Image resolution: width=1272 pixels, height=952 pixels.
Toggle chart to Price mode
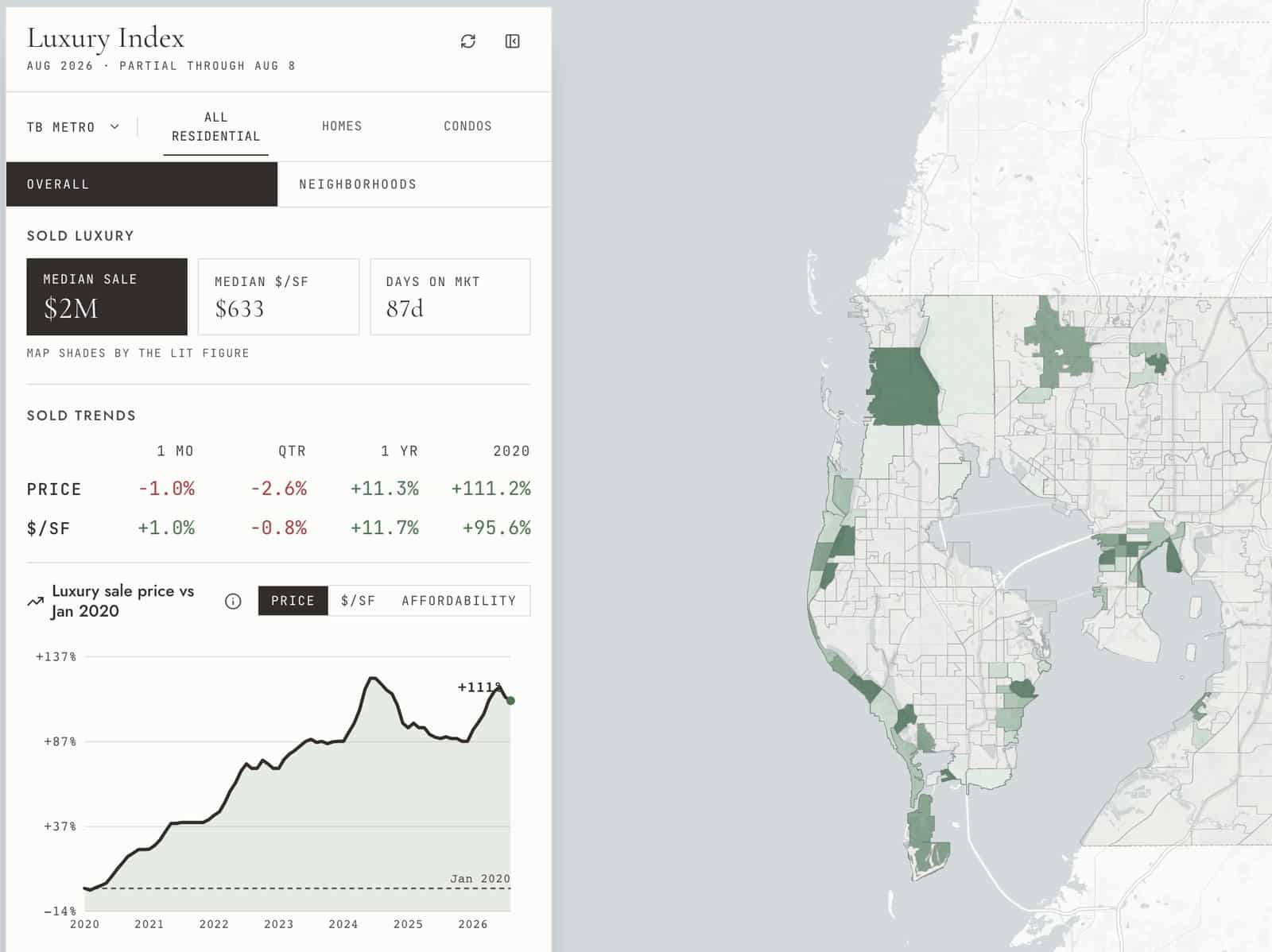pos(293,601)
